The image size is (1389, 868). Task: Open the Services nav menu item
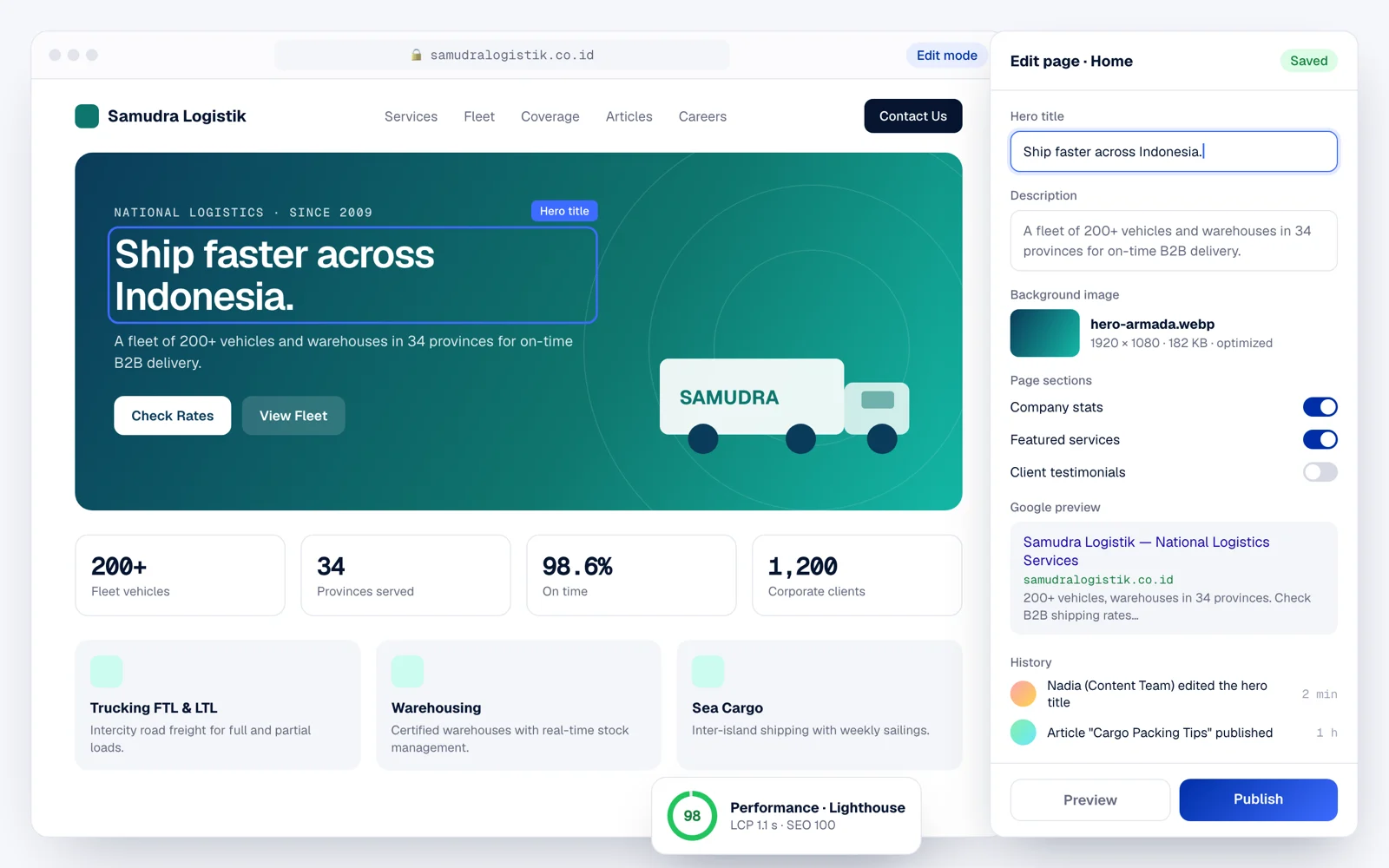[411, 116]
